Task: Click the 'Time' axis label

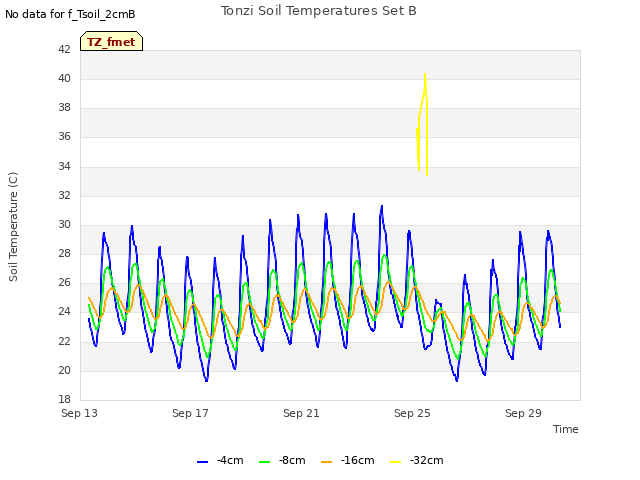Action: click(565, 429)
